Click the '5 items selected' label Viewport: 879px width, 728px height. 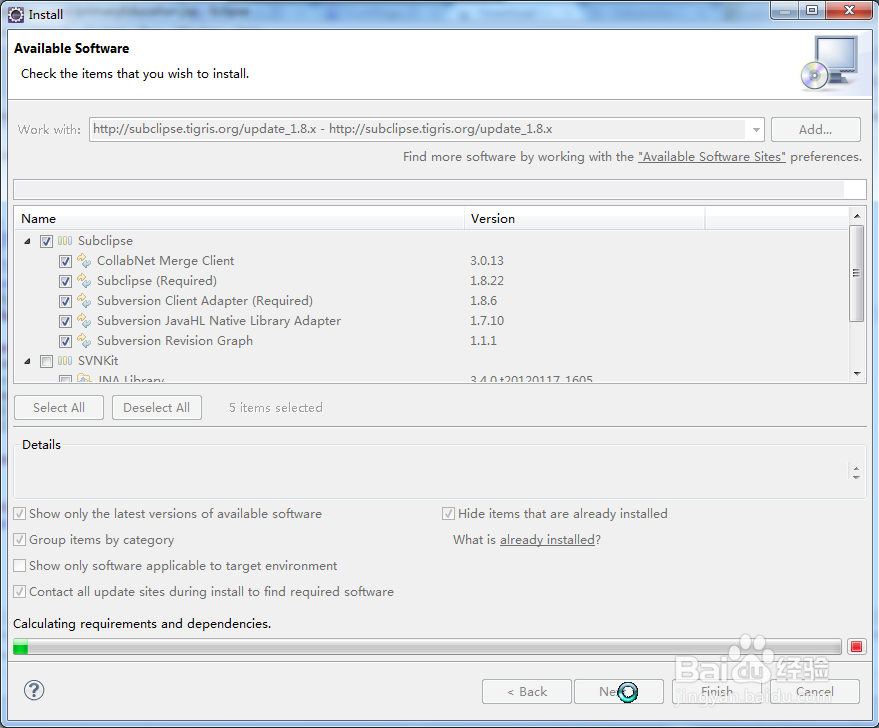[276, 408]
